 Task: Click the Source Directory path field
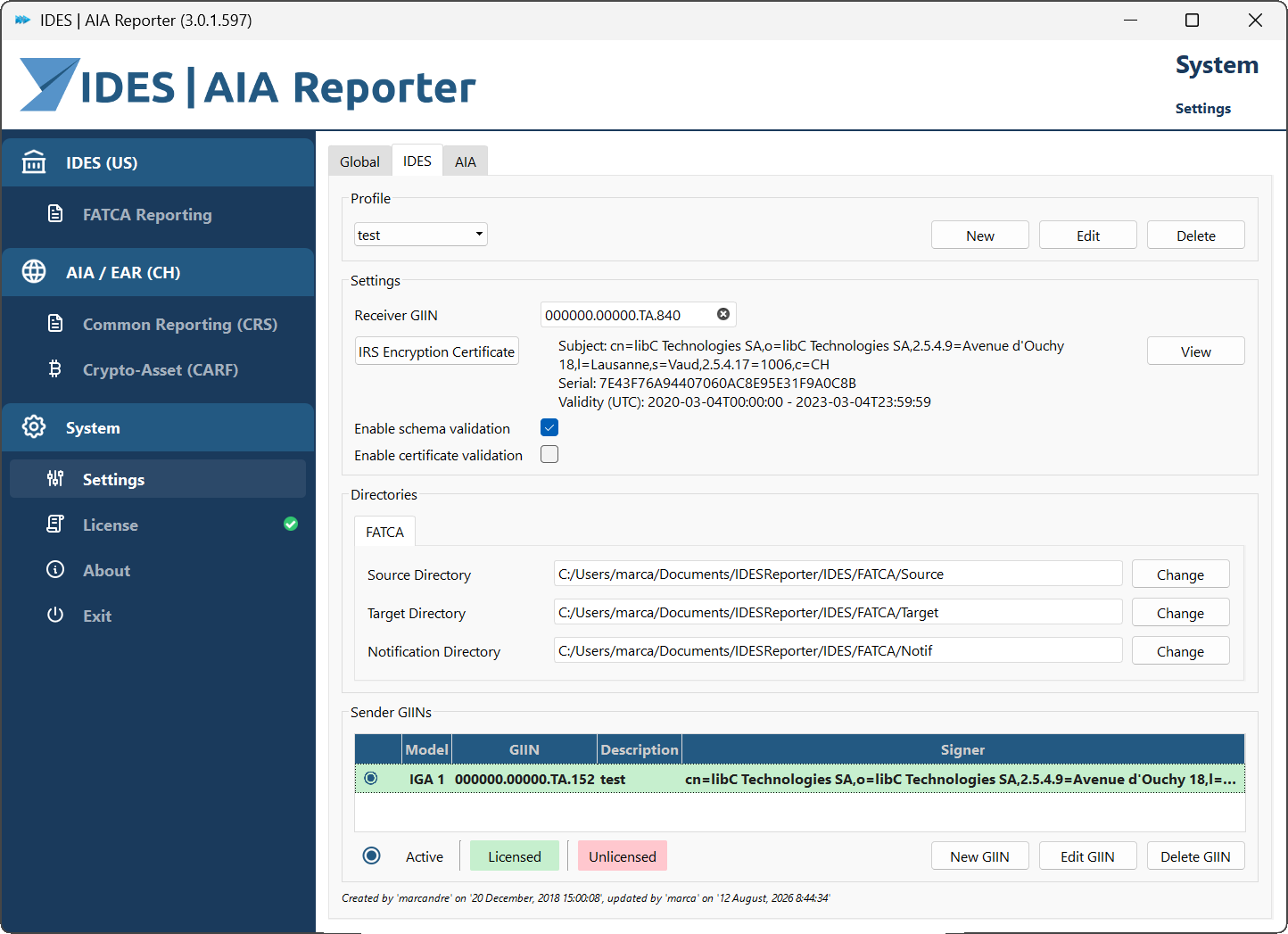point(838,574)
